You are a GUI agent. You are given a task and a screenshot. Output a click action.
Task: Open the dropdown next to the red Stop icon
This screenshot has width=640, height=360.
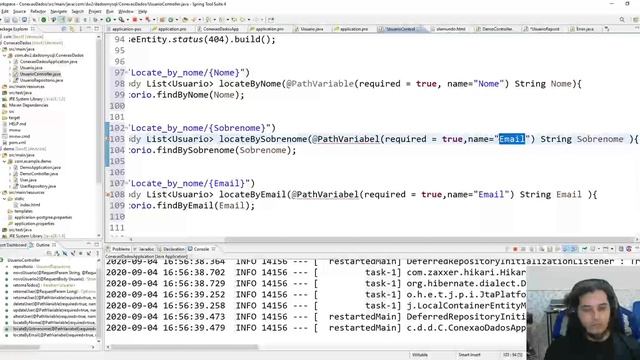tap(140, 20)
